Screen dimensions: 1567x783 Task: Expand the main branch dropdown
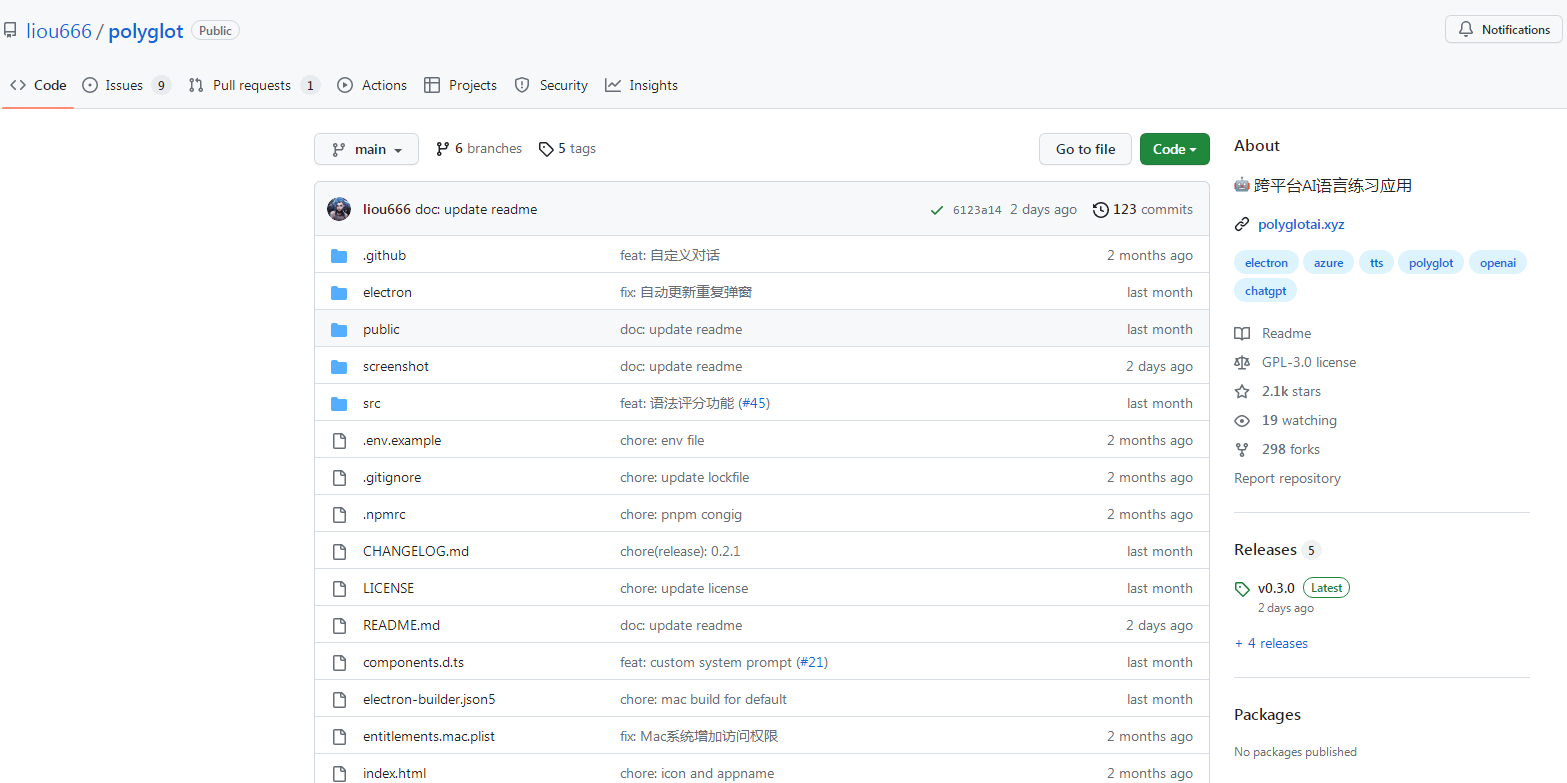(x=366, y=149)
